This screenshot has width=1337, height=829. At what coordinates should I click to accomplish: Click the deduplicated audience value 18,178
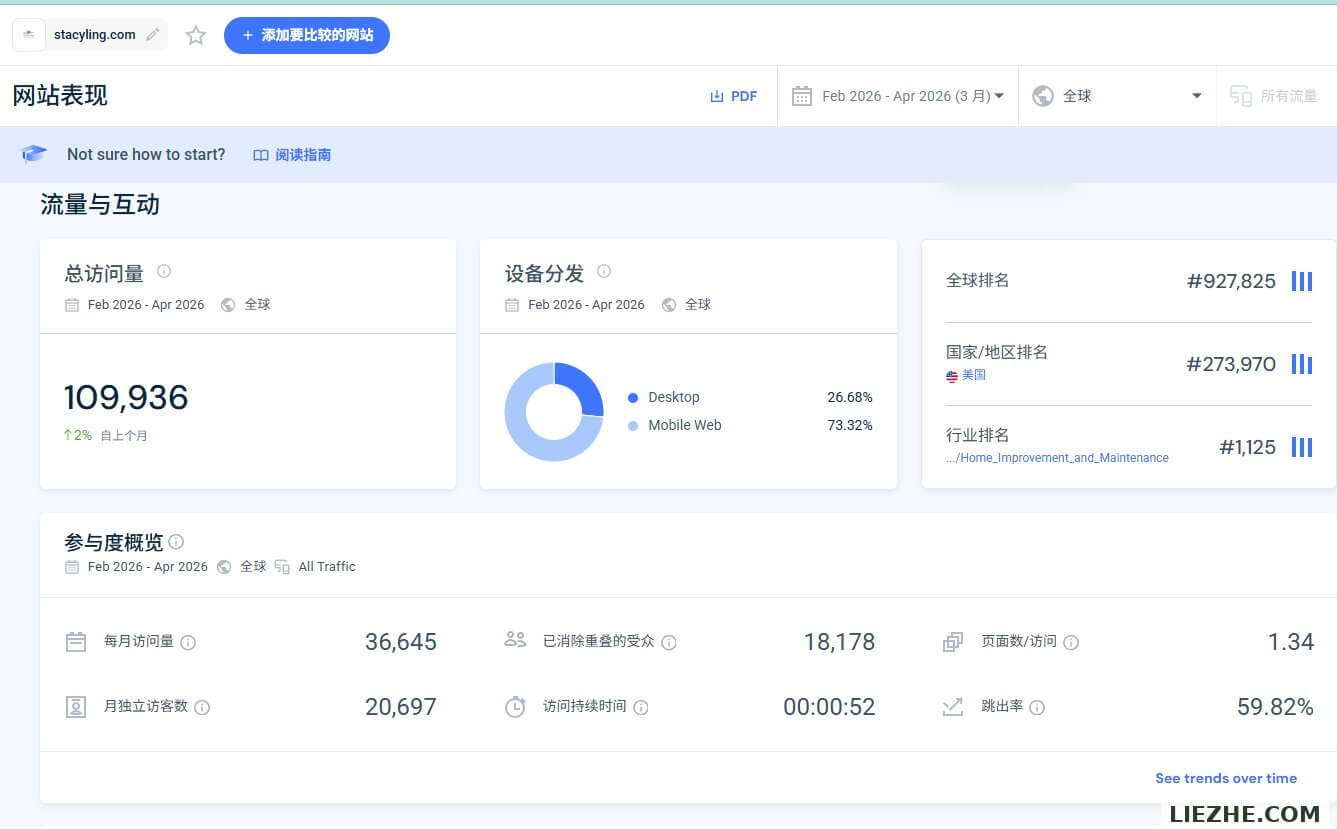click(840, 642)
